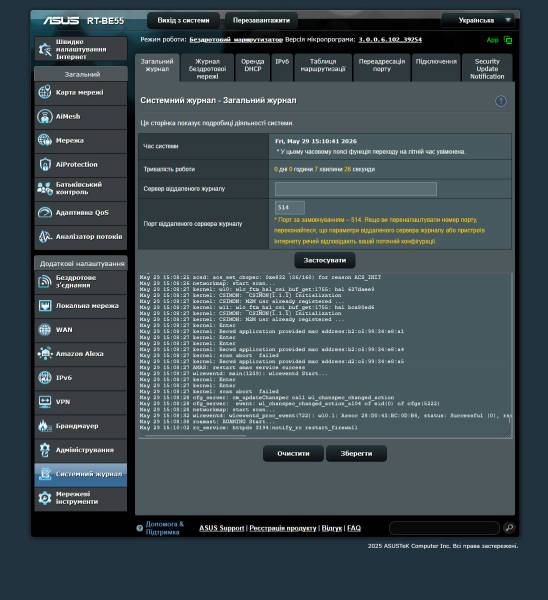Open the Українська language dropdown
This screenshot has width=548, height=600.
(x=479, y=20)
